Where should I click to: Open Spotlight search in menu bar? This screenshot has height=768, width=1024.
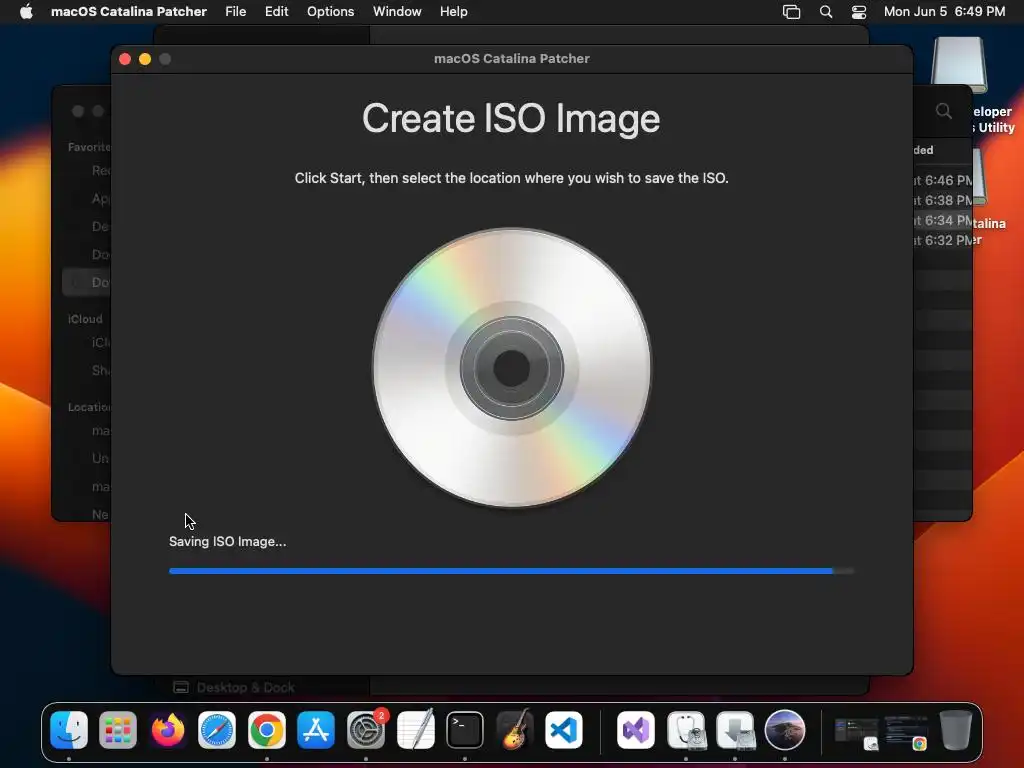(x=826, y=12)
